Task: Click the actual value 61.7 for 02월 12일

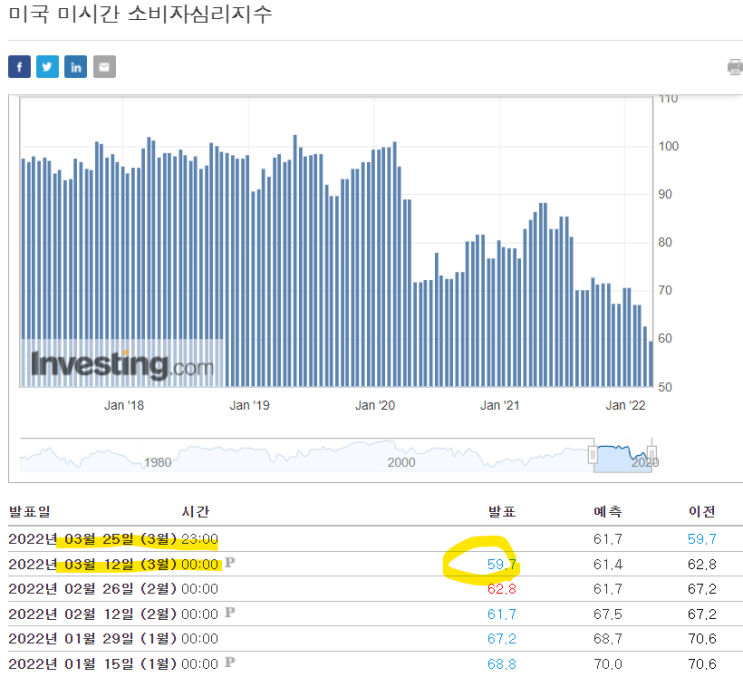Action: point(502,615)
